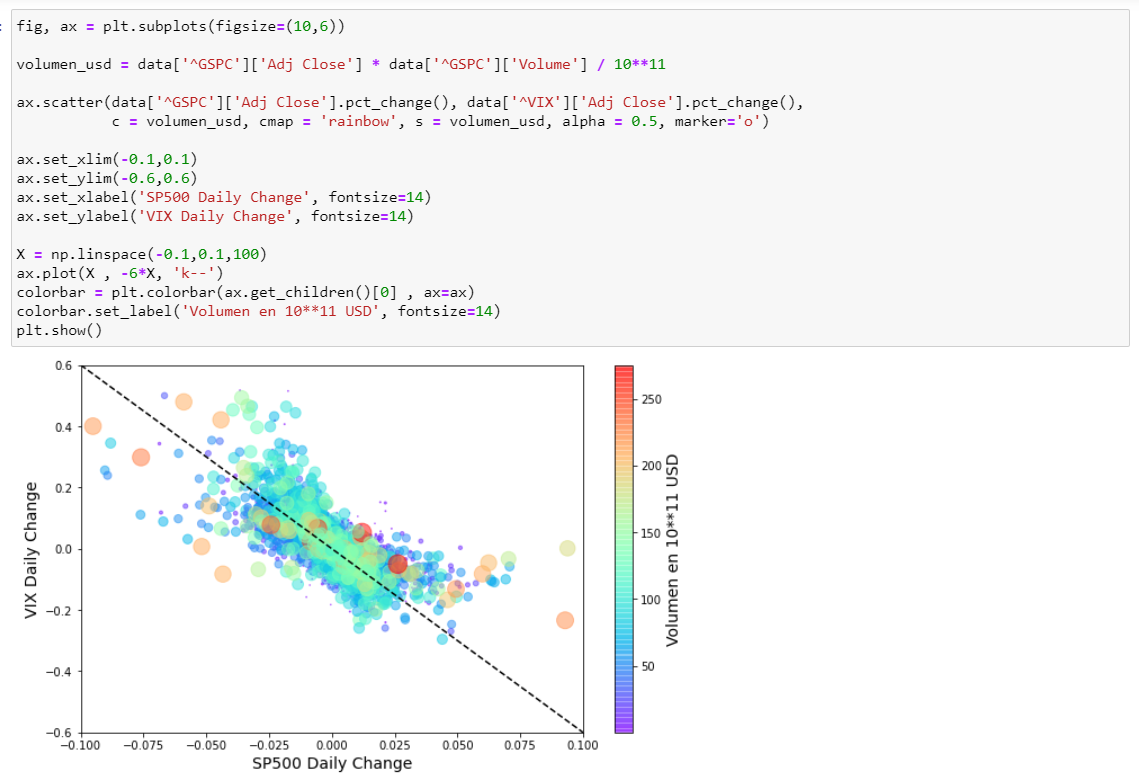Image resolution: width=1139 pixels, height=777 pixels.
Task: Select the set_xlabel 'SP500 Daily Change' code line
Action: (x=224, y=197)
